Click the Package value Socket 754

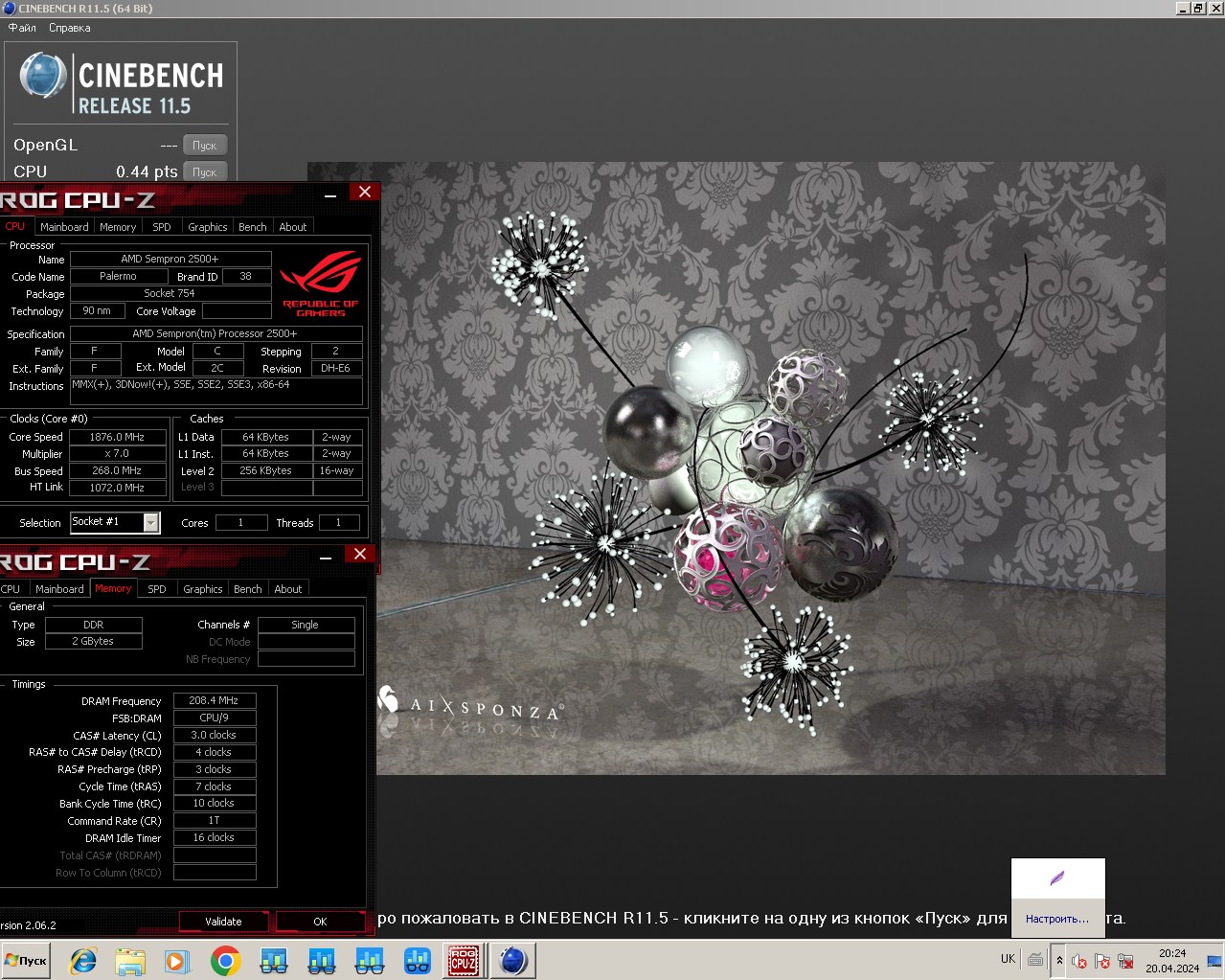(x=170, y=293)
